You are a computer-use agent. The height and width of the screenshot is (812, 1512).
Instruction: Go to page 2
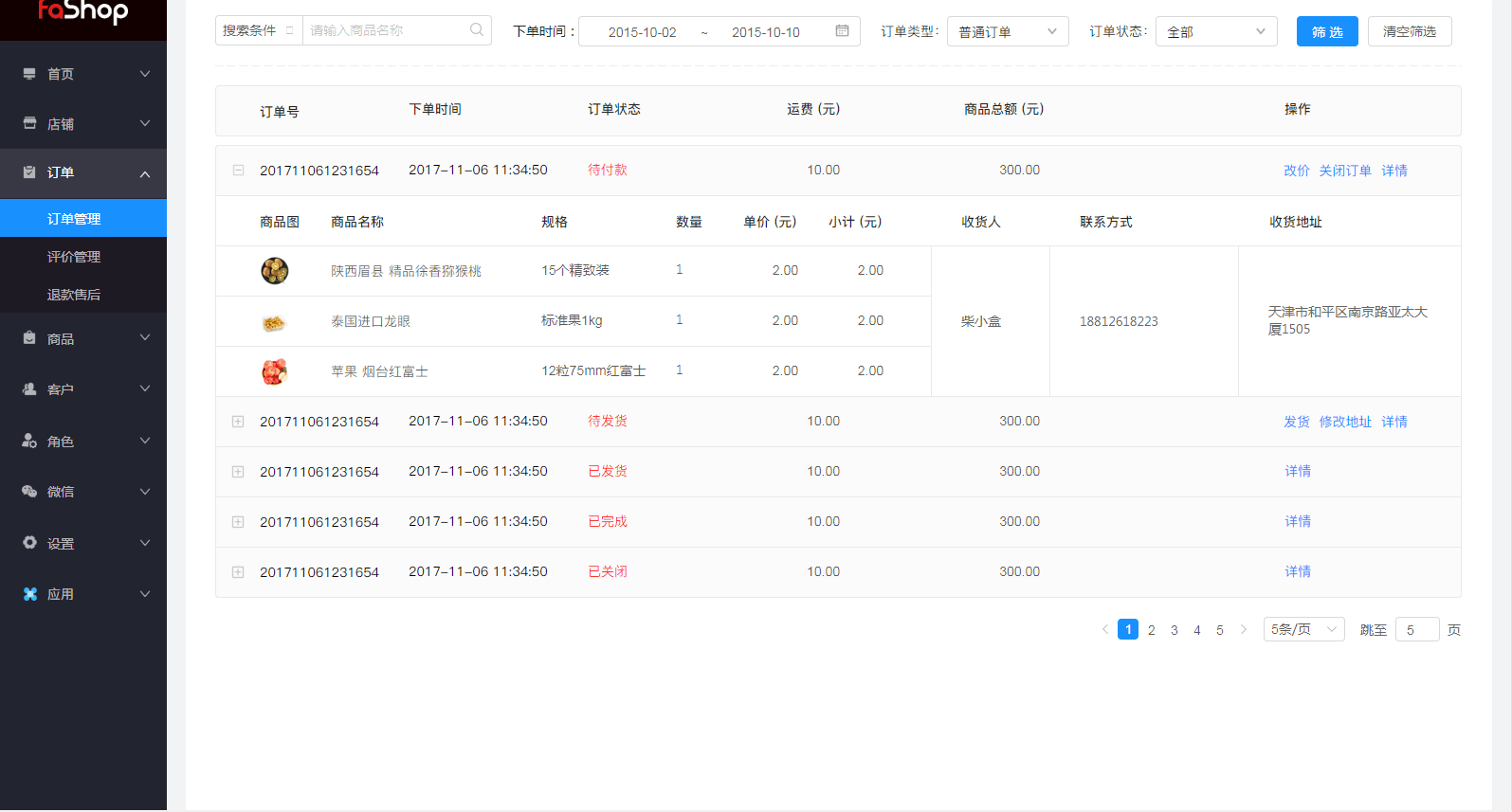(1152, 630)
